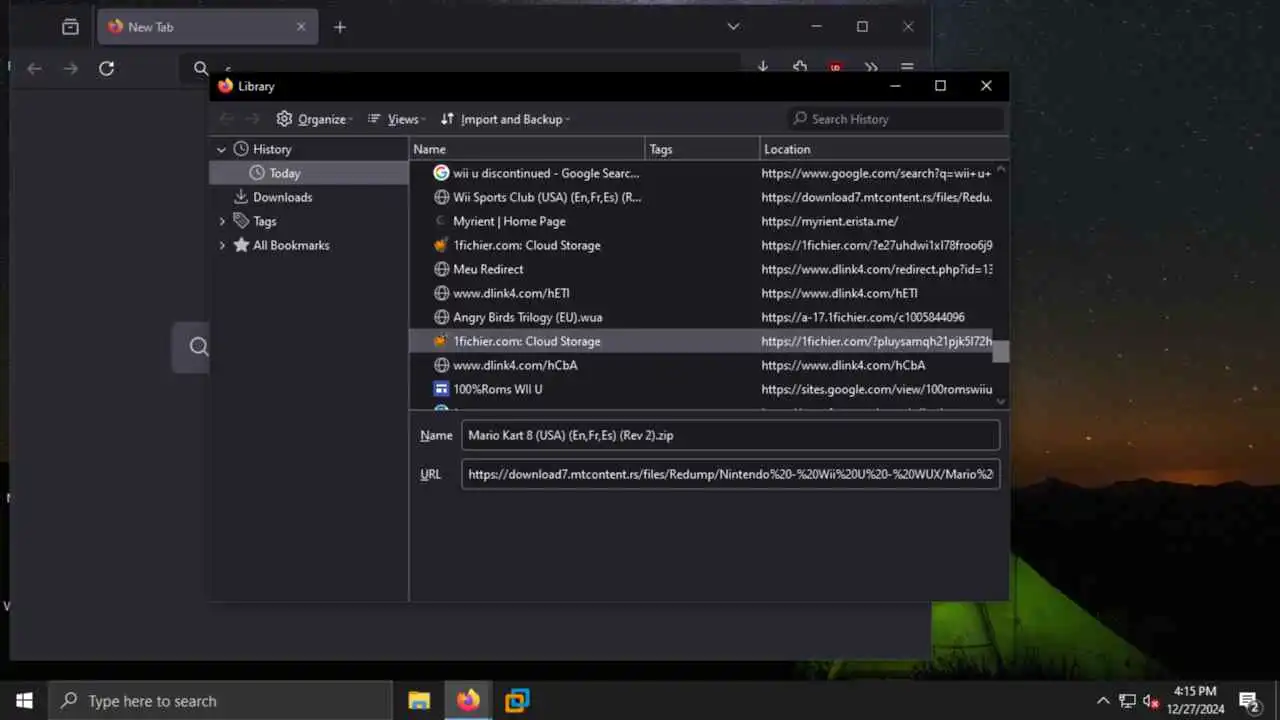The height and width of the screenshot is (720, 1280).
Task: Click the Myrient Home Page favicon
Action: pyautogui.click(x=441, y=221)
